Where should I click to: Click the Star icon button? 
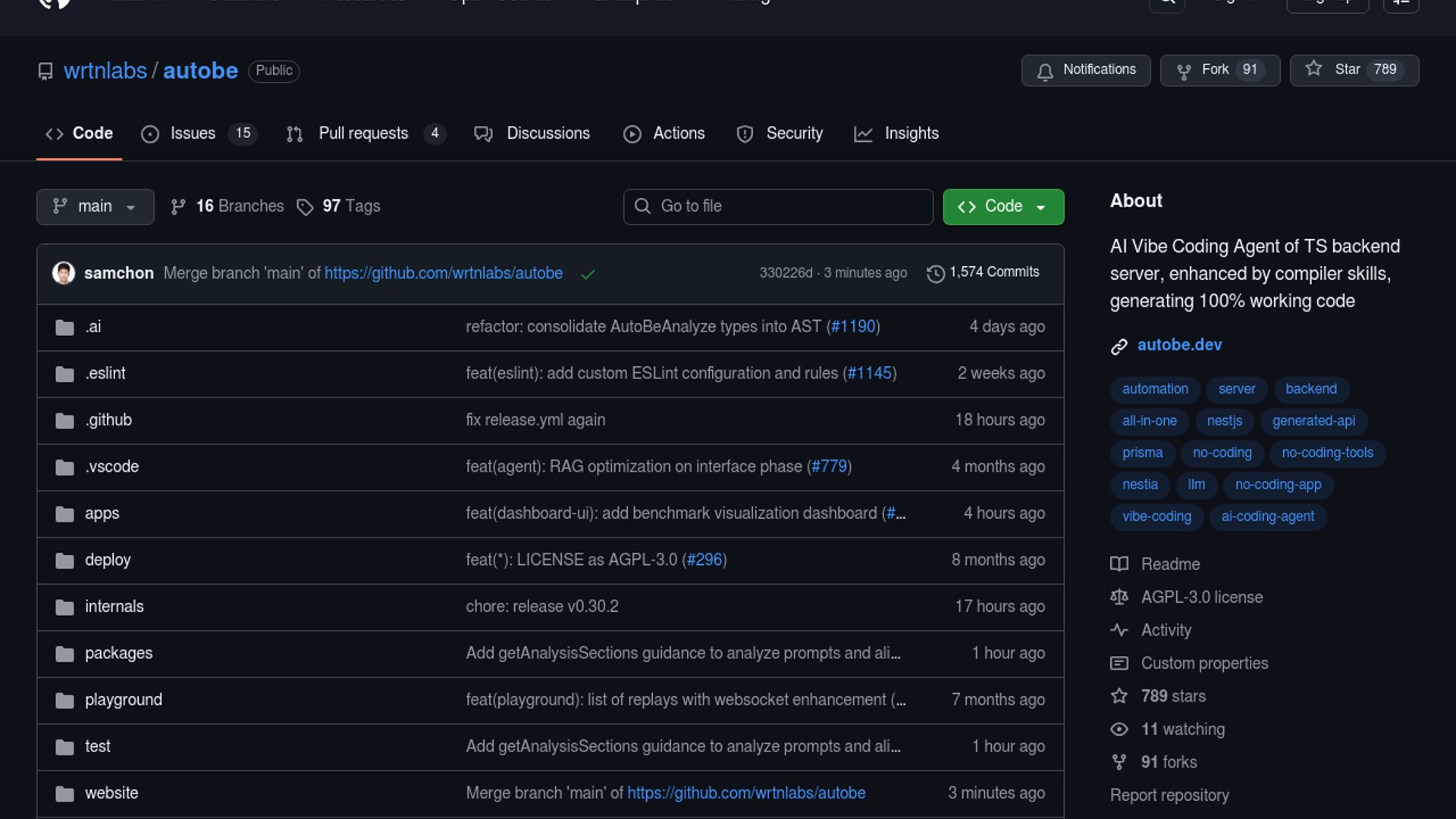click(x=1313, y=69)
